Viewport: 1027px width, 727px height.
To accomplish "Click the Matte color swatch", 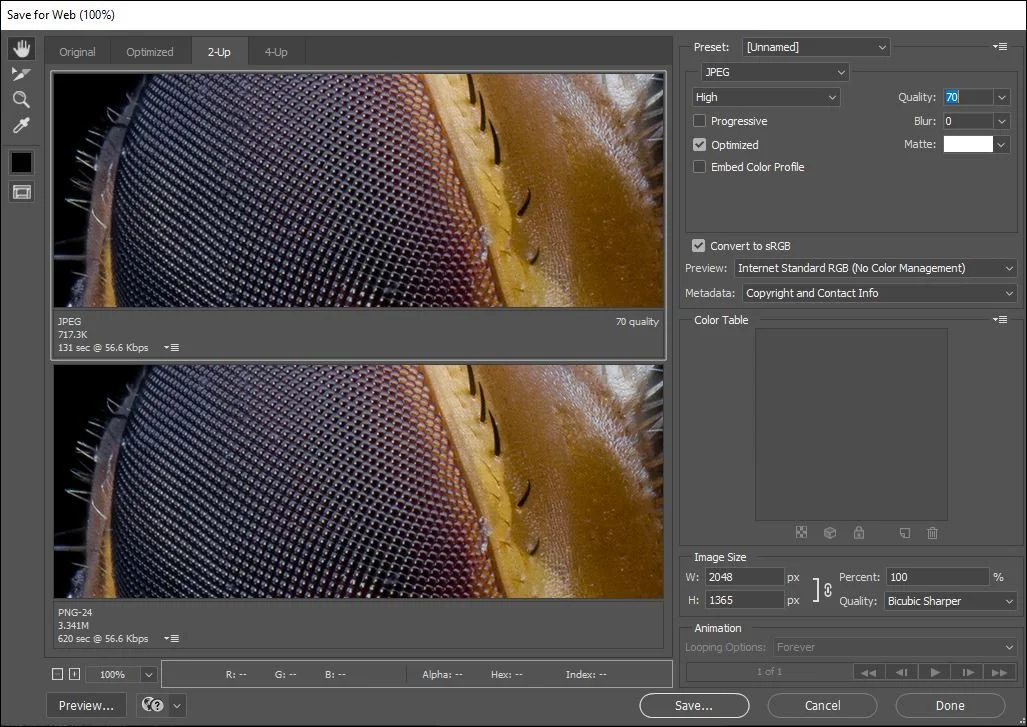I will click(967, 144).
